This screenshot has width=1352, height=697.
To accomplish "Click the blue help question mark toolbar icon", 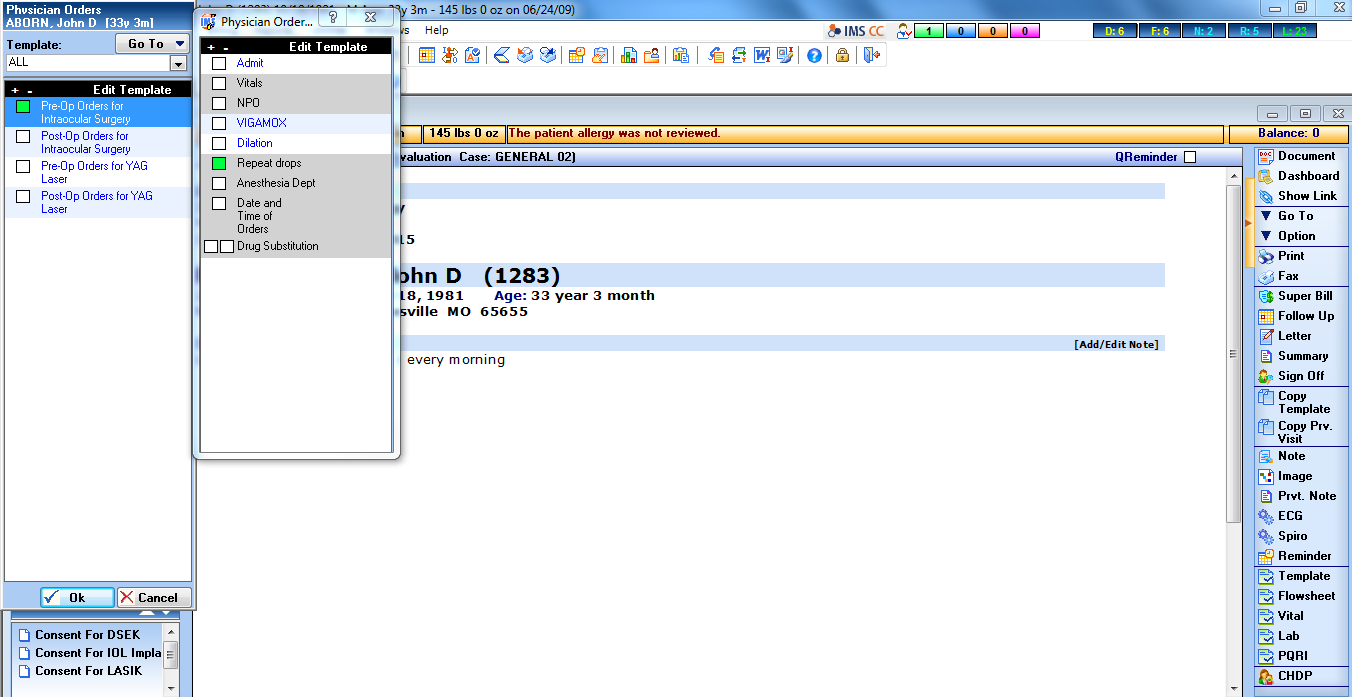I will [814, 55].
